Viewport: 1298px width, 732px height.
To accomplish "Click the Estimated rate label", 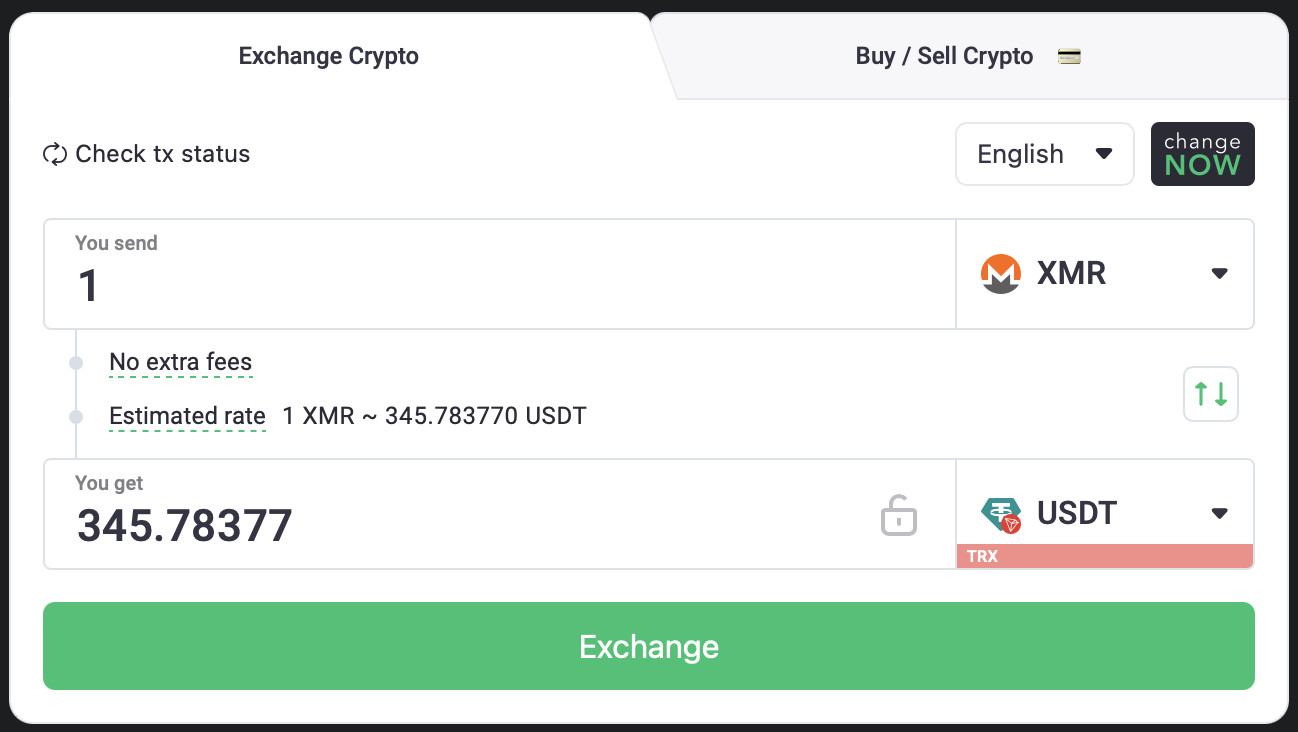I will click(x=187, y=416).
